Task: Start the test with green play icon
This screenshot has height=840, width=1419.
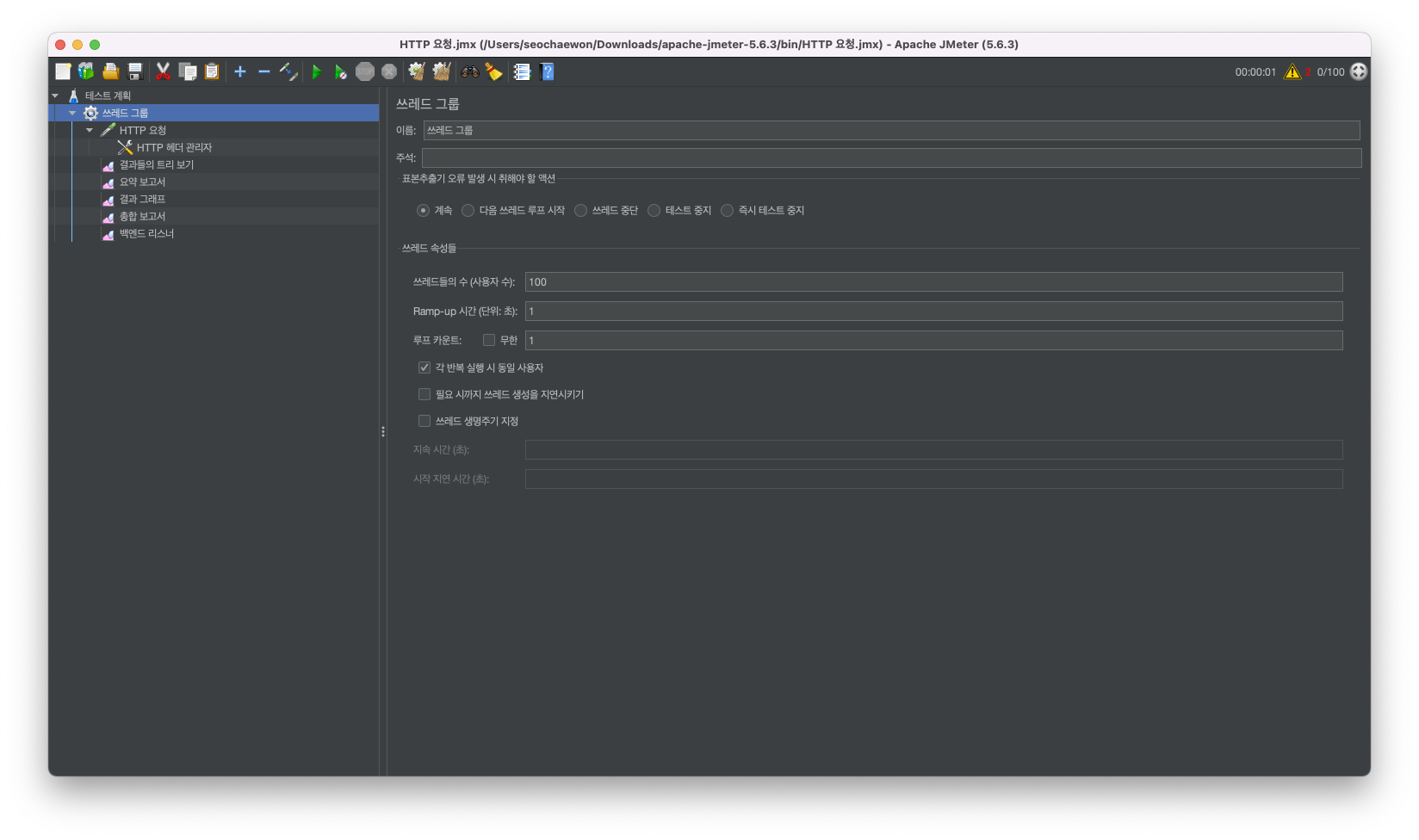Action: [x=317, y=71]
